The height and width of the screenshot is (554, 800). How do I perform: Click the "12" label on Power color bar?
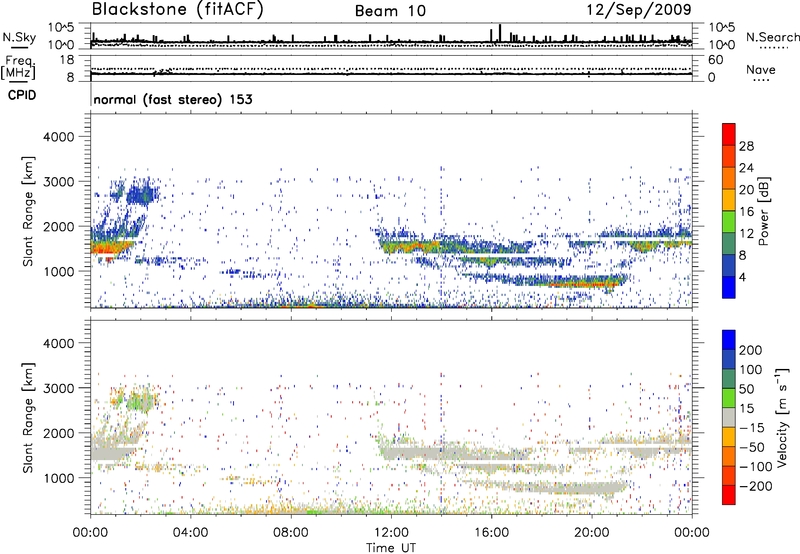pyautogui.click(x=746, y=233)
